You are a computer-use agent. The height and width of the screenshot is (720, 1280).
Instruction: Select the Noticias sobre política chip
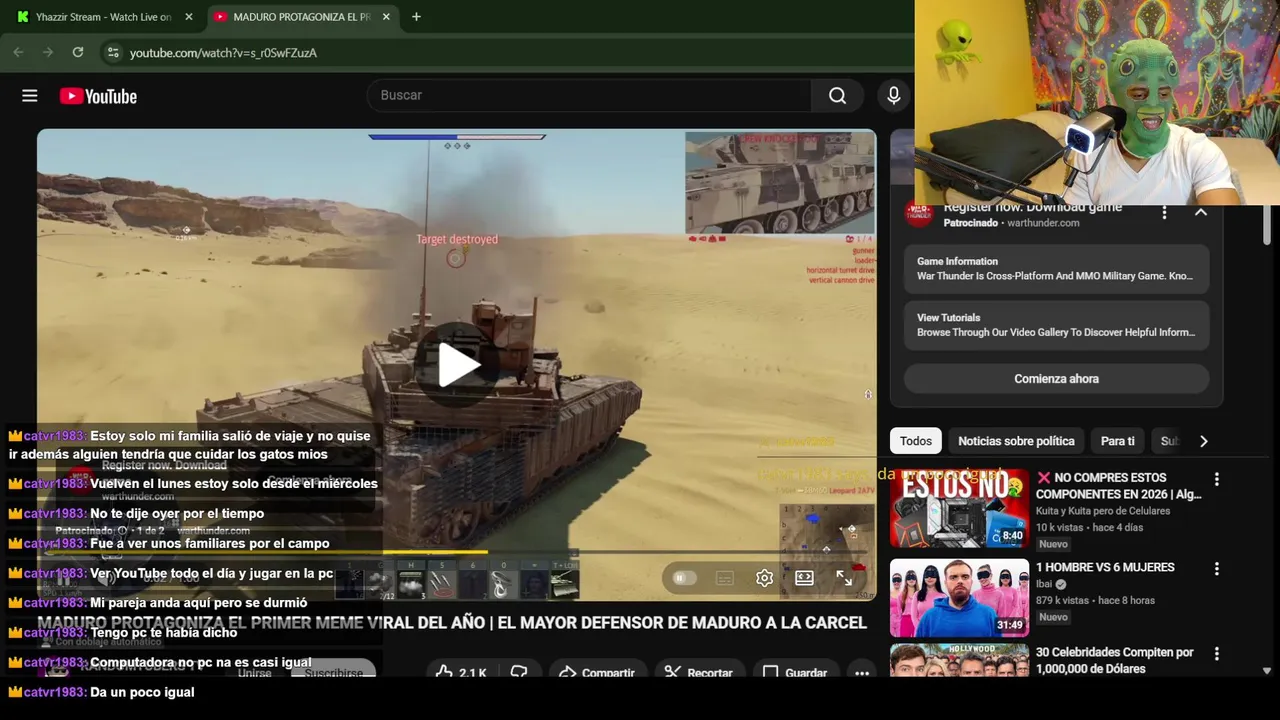[1016, 441]
